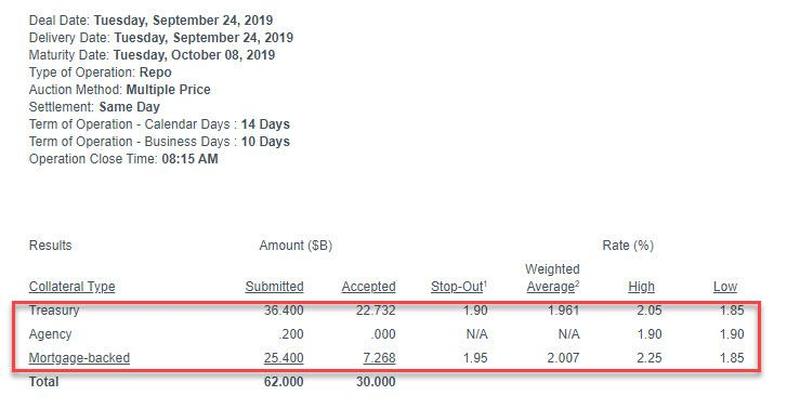Select the Agency row label
This screenshot has height=409, width=800.
click(x=50, y=335)
